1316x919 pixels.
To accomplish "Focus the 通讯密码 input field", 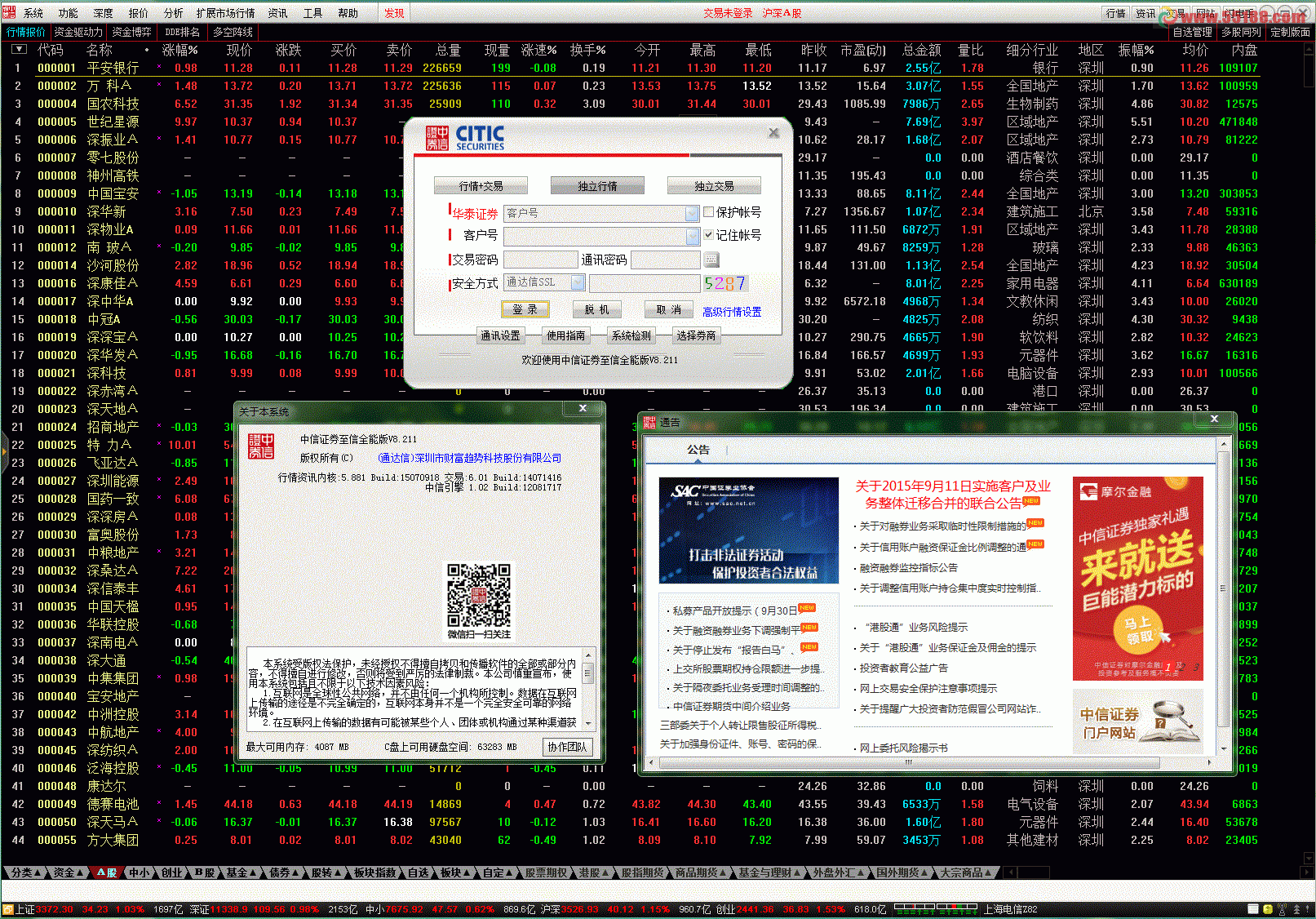I will 666,260.
